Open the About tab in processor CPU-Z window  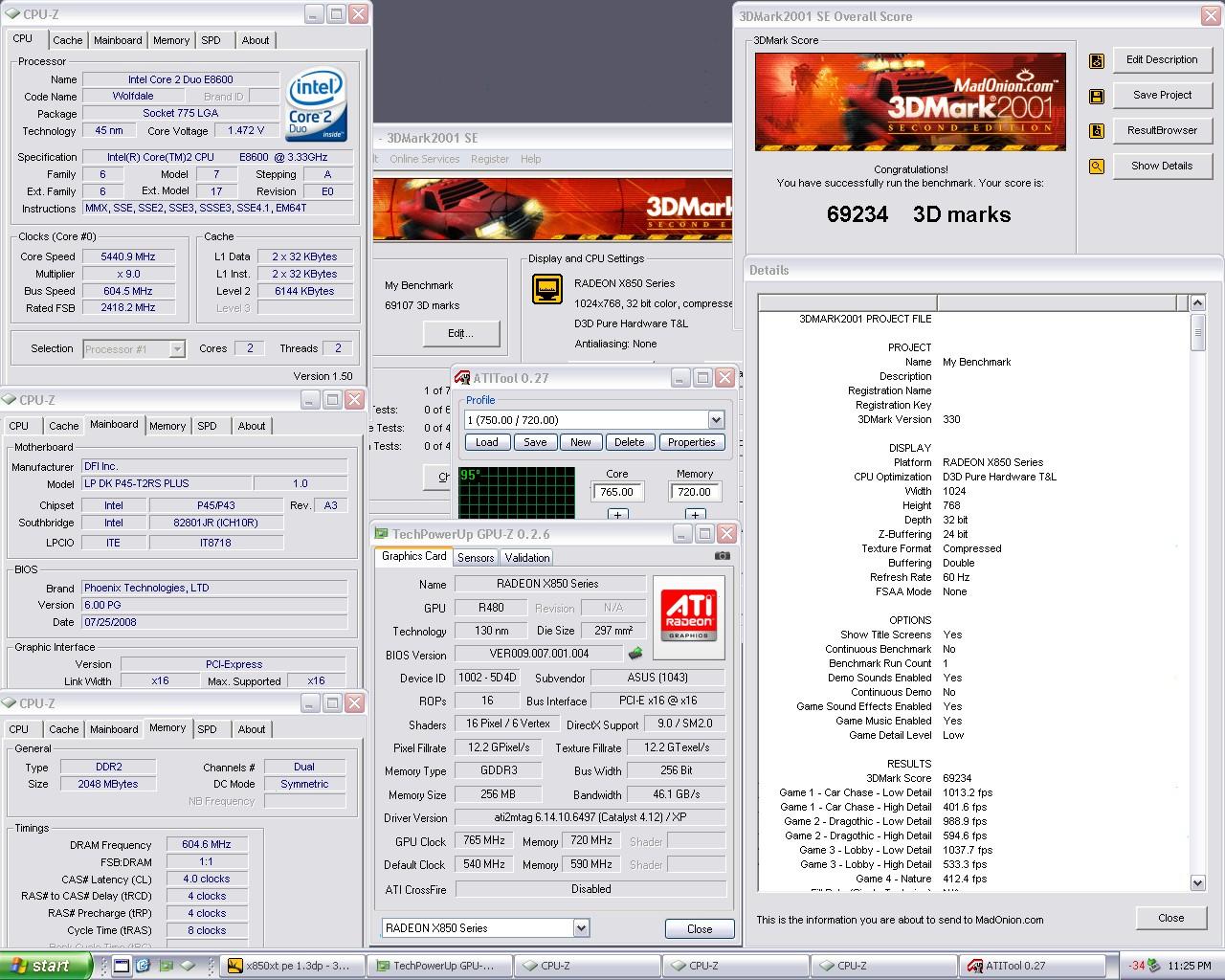coord(256,40)
